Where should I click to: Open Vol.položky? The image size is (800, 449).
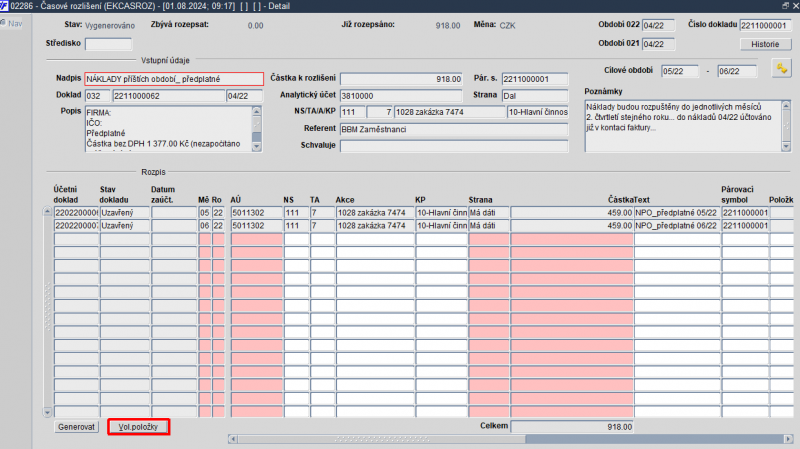coord(138,427)
